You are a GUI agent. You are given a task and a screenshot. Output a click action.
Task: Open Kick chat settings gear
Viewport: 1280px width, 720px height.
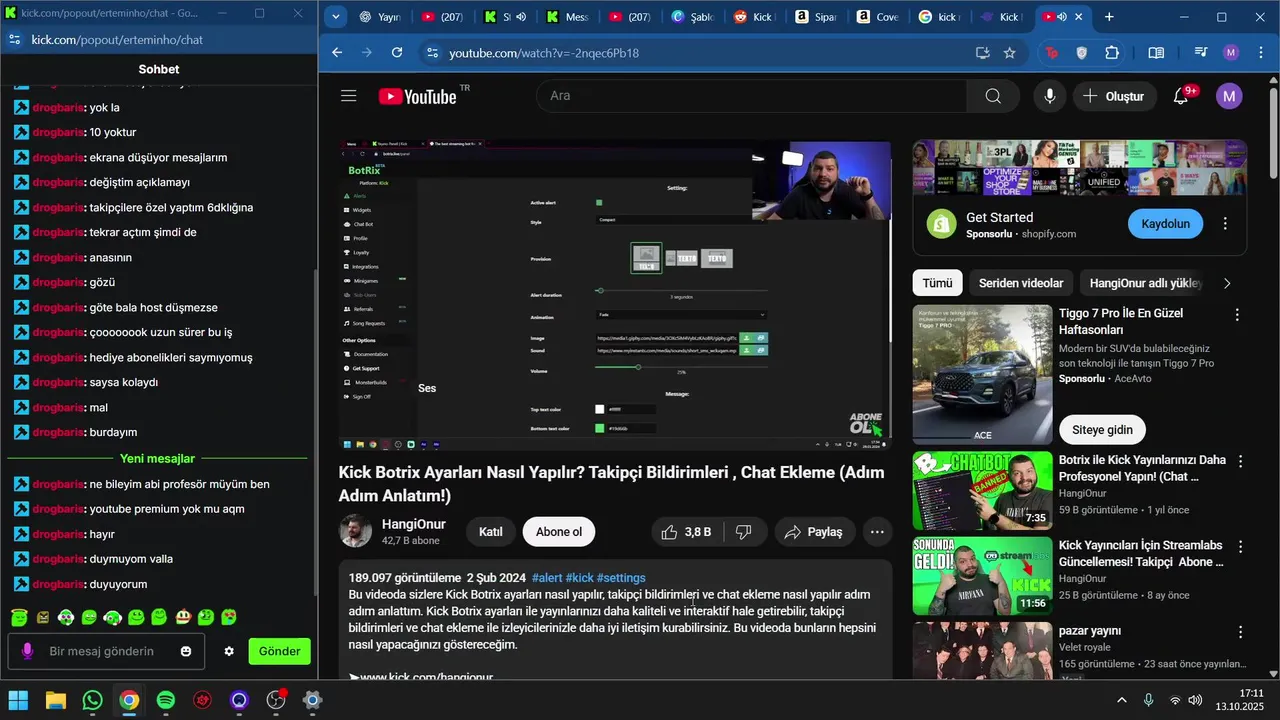229,651
